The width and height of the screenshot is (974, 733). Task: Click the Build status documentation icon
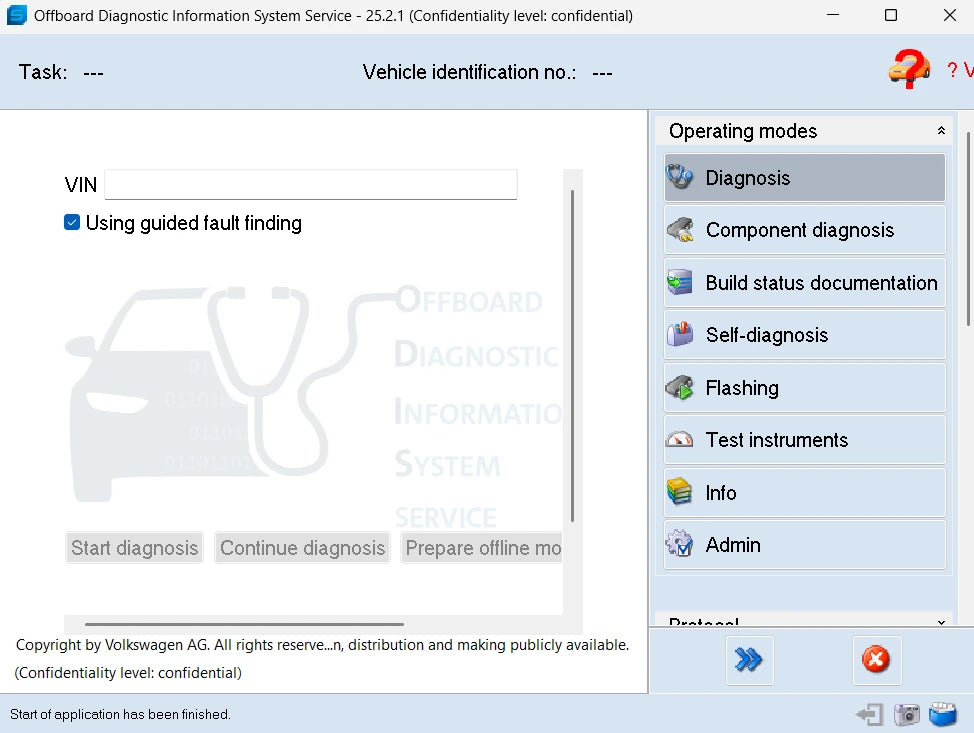pyautogui.click(x=680, y=283)
